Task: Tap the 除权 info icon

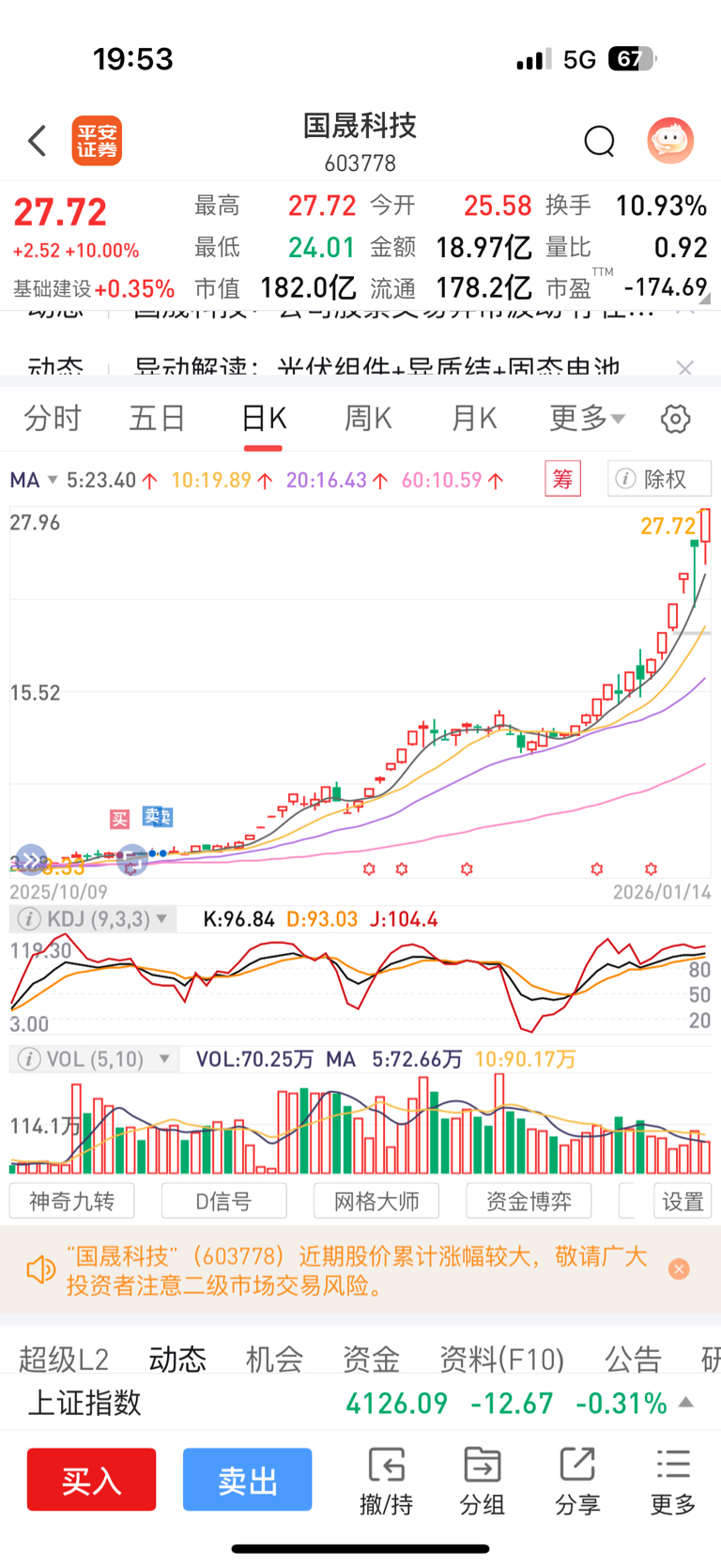Action: 625,479
